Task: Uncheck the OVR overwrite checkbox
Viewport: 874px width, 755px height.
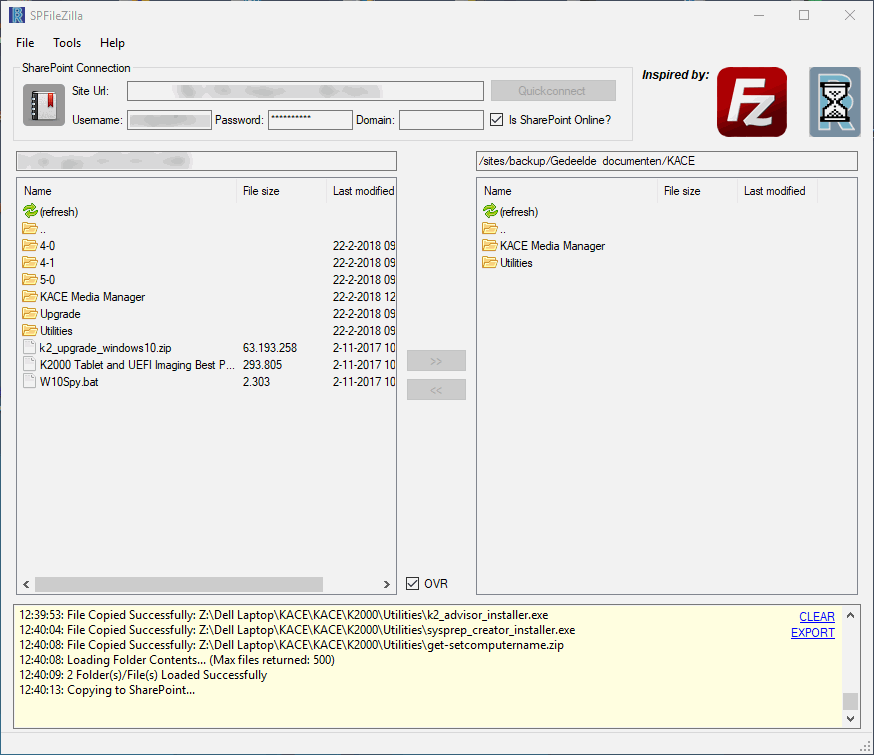Action: [414, 583]
